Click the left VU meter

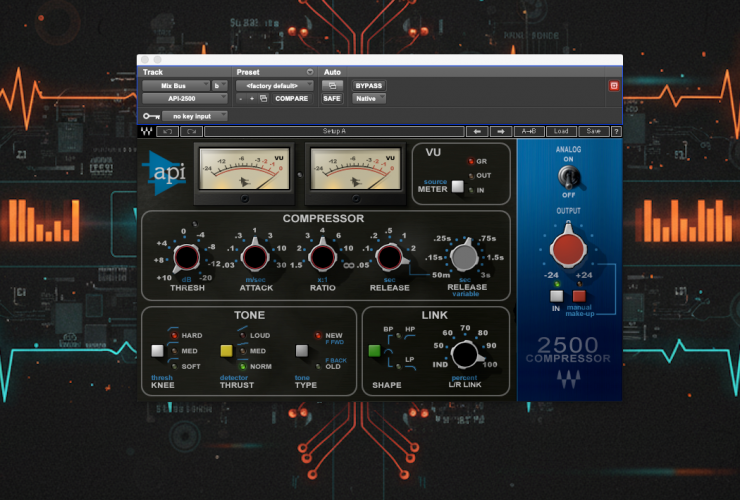coord(244,169)
